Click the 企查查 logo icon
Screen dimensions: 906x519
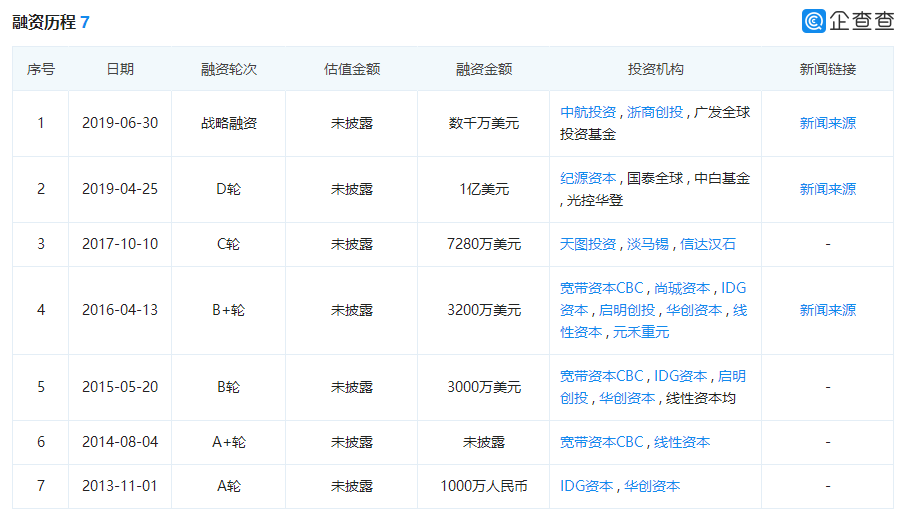coord(814,21)
